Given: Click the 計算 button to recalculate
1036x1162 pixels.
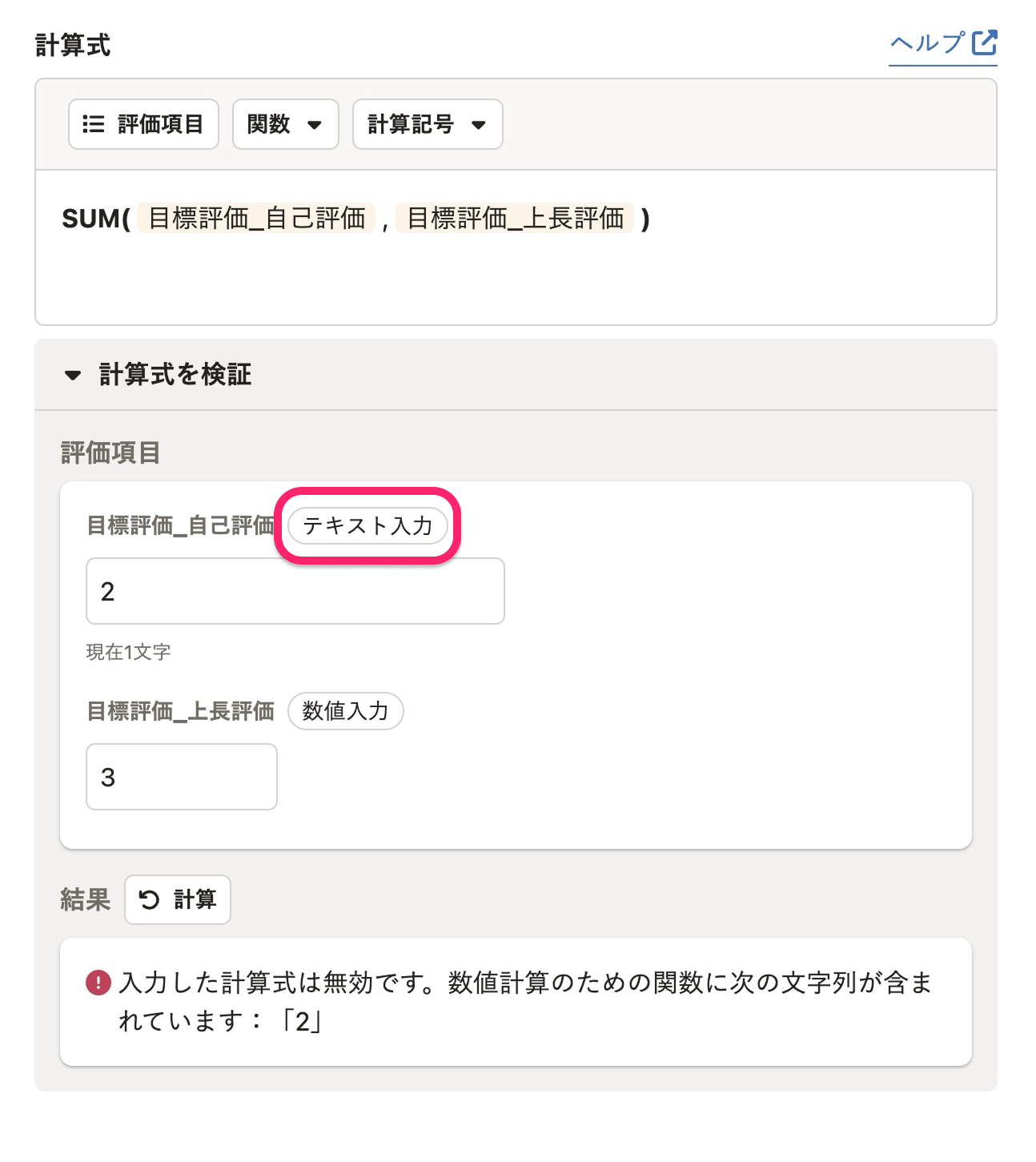Looking at the screenshot, I should 178,899.
